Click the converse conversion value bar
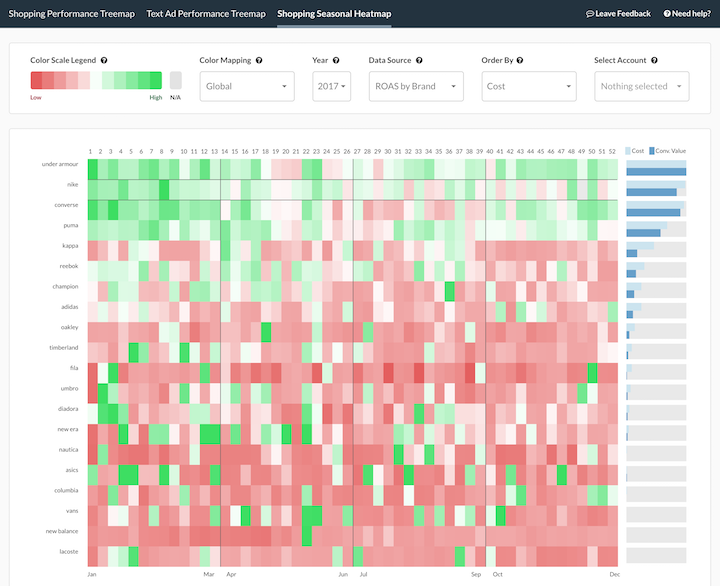The width and height of the screenshot is (720, 586). (x=653, y=213)
